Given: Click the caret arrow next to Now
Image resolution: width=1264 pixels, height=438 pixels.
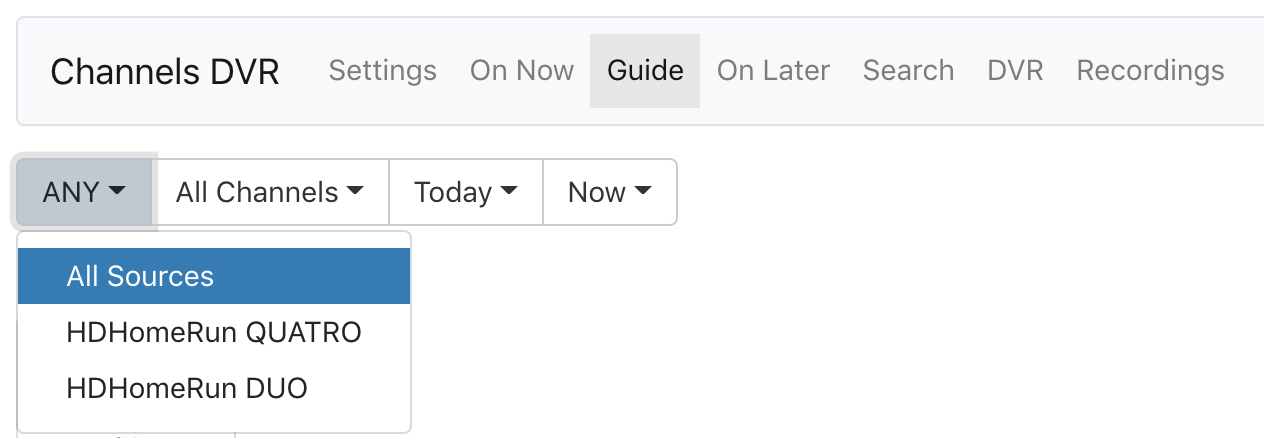Looking at the screenshot, I should pos(642,191).
